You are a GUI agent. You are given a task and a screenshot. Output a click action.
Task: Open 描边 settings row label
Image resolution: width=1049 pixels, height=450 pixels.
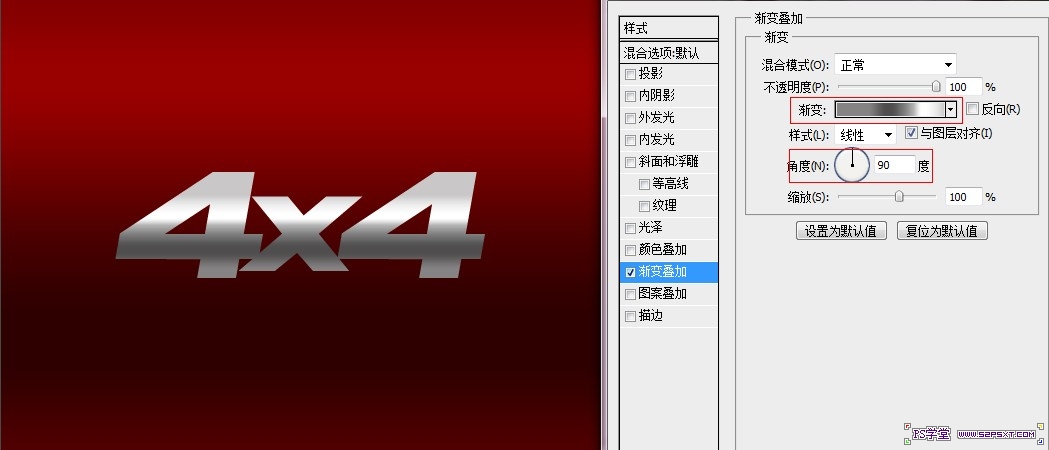(x=651, y=316)
